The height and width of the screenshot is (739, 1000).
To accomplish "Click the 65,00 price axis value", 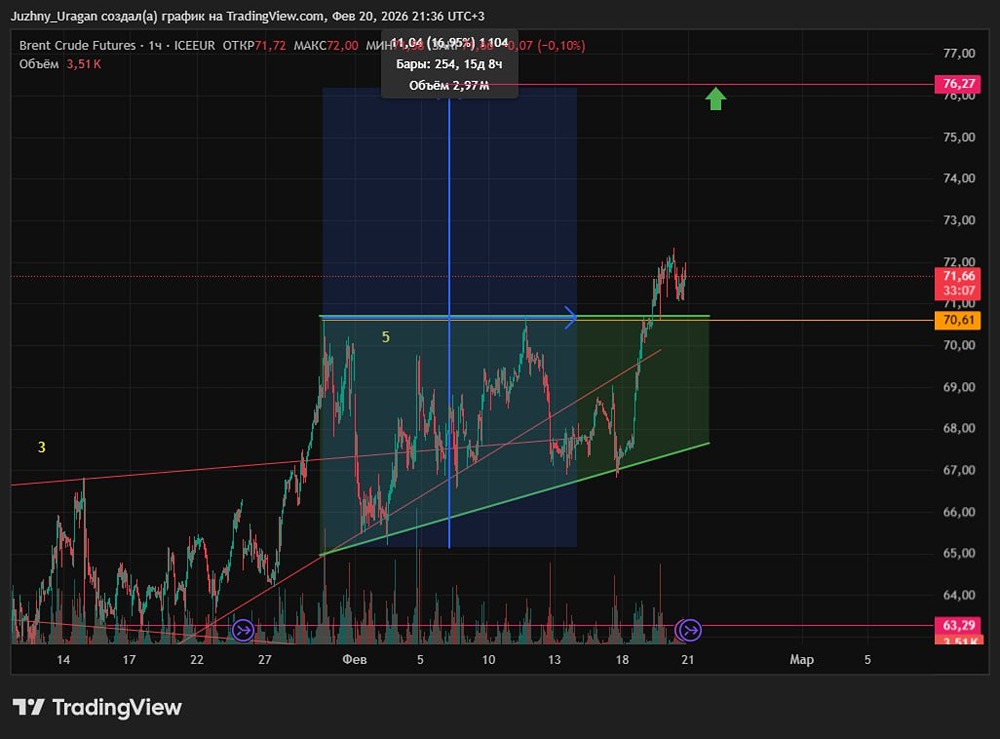I will point(959,553).
